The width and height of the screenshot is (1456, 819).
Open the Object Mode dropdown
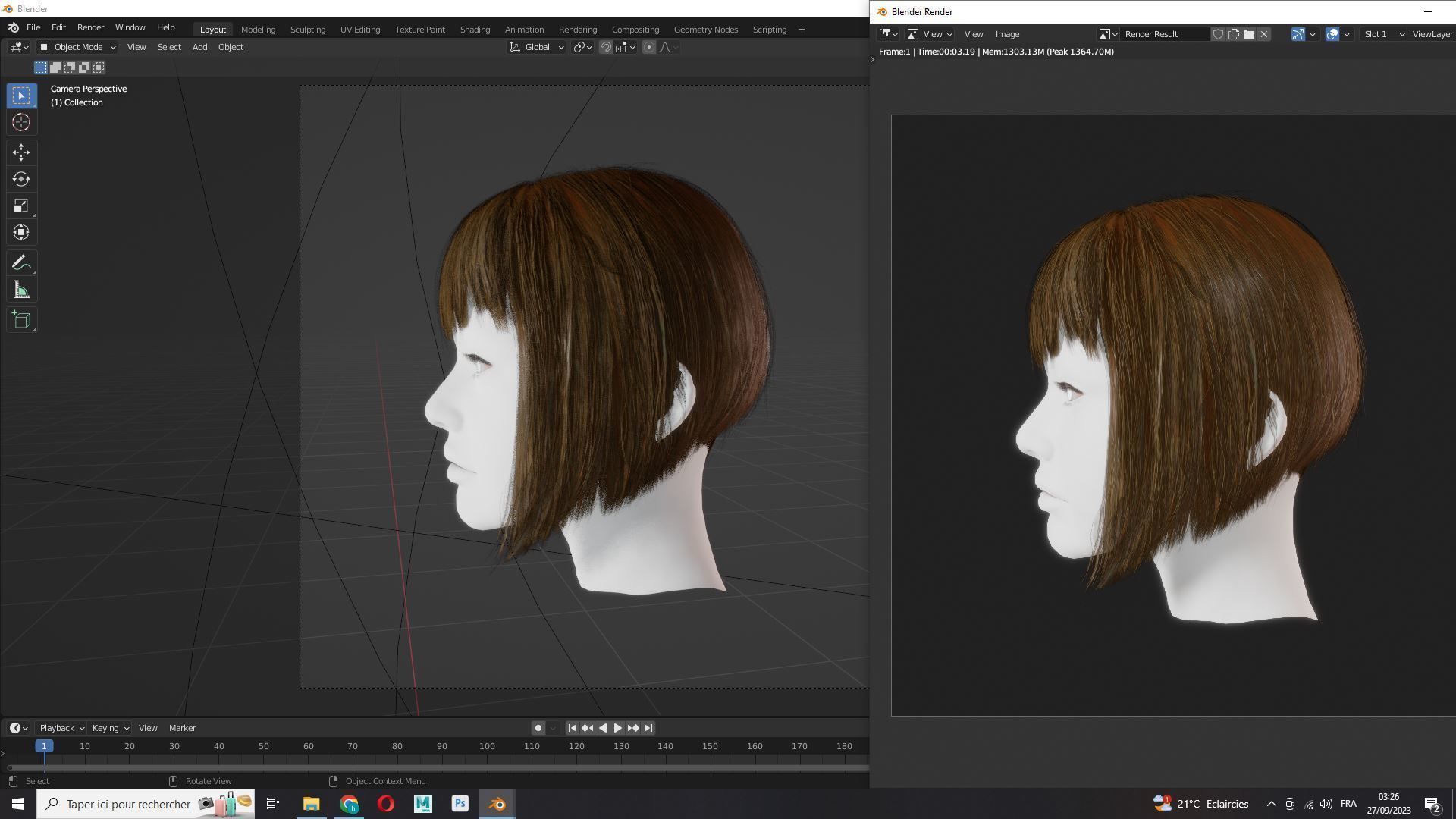click(77, 47)
